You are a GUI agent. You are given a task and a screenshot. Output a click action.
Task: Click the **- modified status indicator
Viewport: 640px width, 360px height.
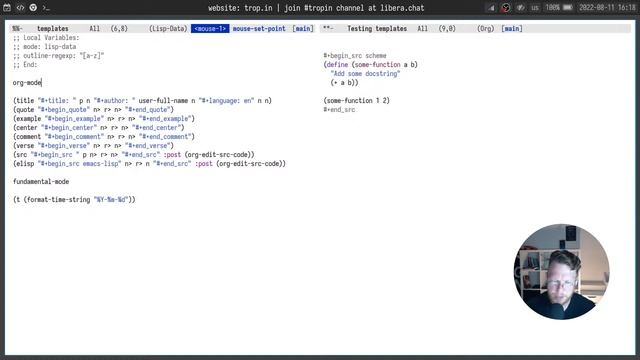tap(328, 29)
